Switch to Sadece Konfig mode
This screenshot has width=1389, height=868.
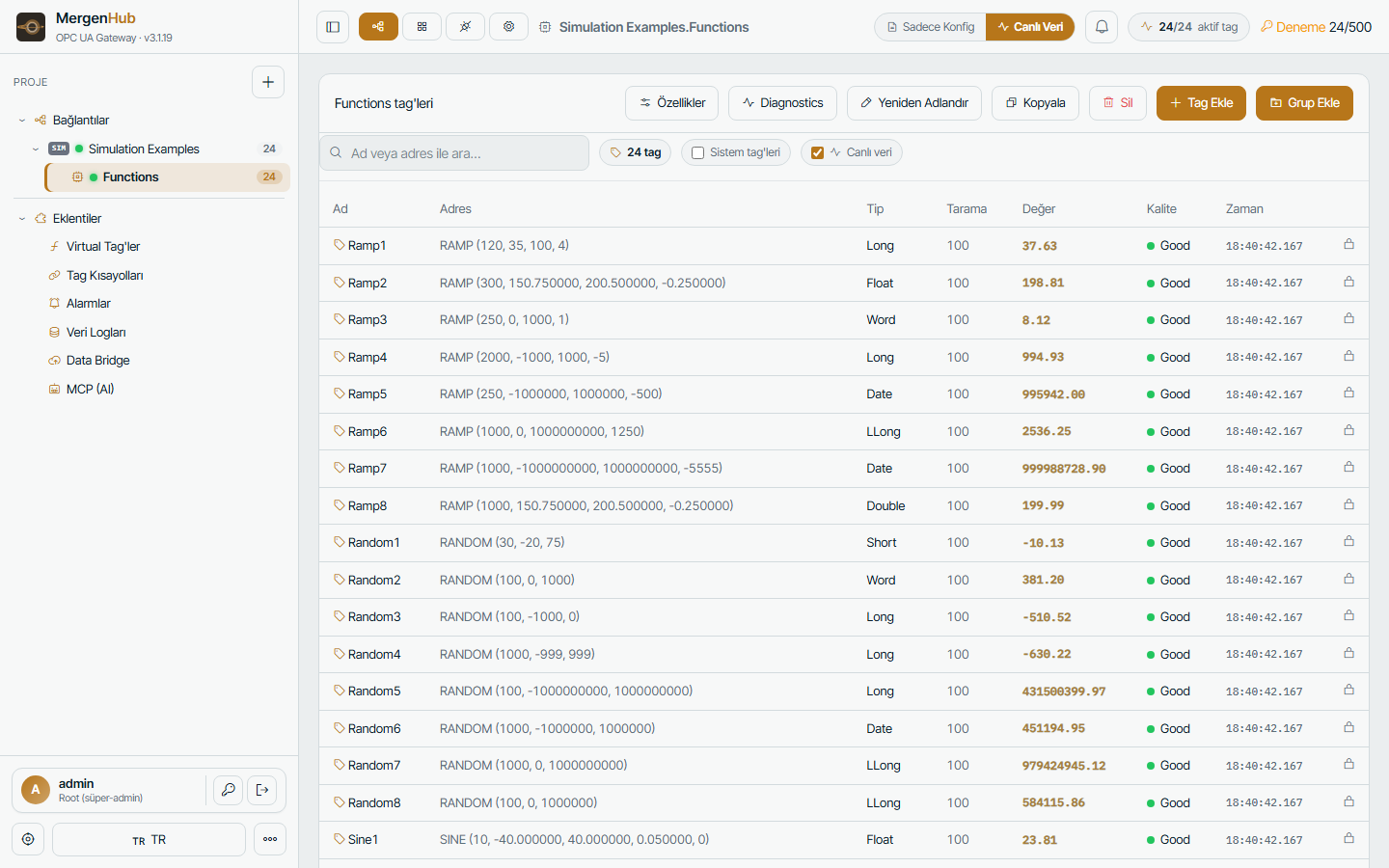[931, 27]
